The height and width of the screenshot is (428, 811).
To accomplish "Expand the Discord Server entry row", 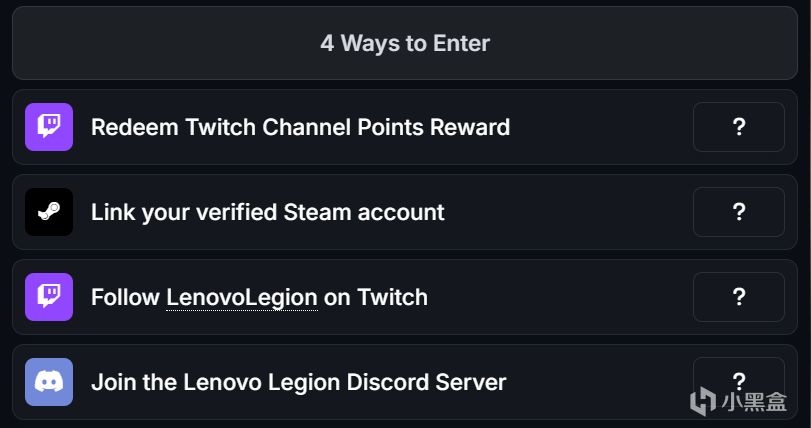I will point(600,382).
